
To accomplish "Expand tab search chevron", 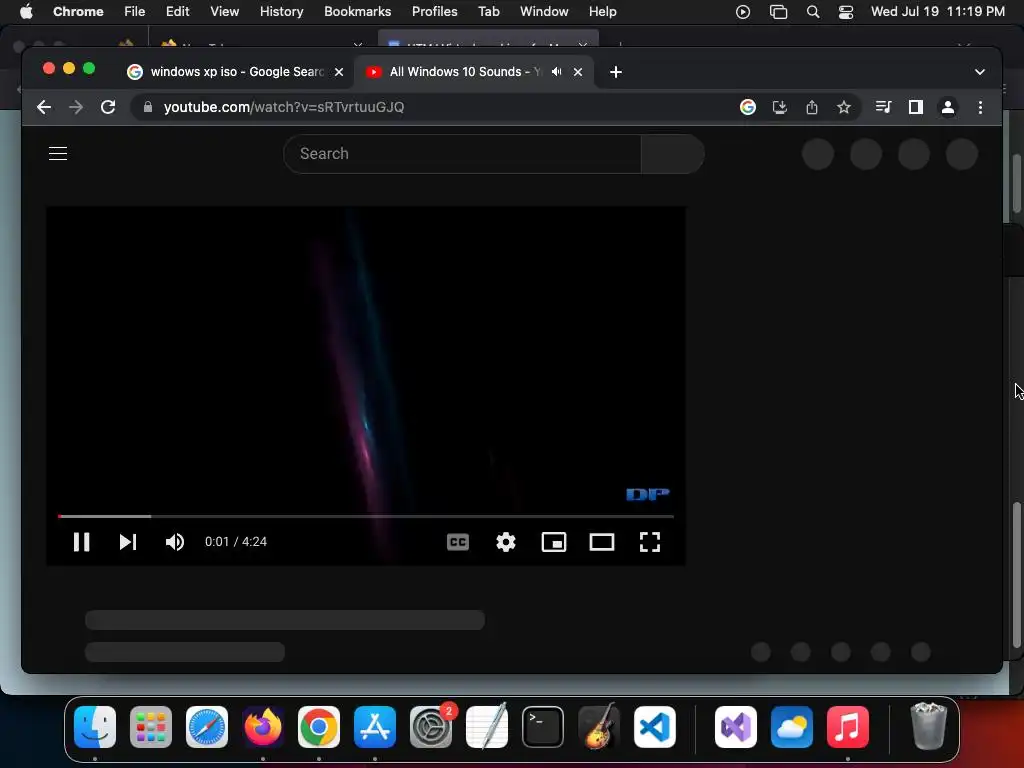I will coord(980,72).
